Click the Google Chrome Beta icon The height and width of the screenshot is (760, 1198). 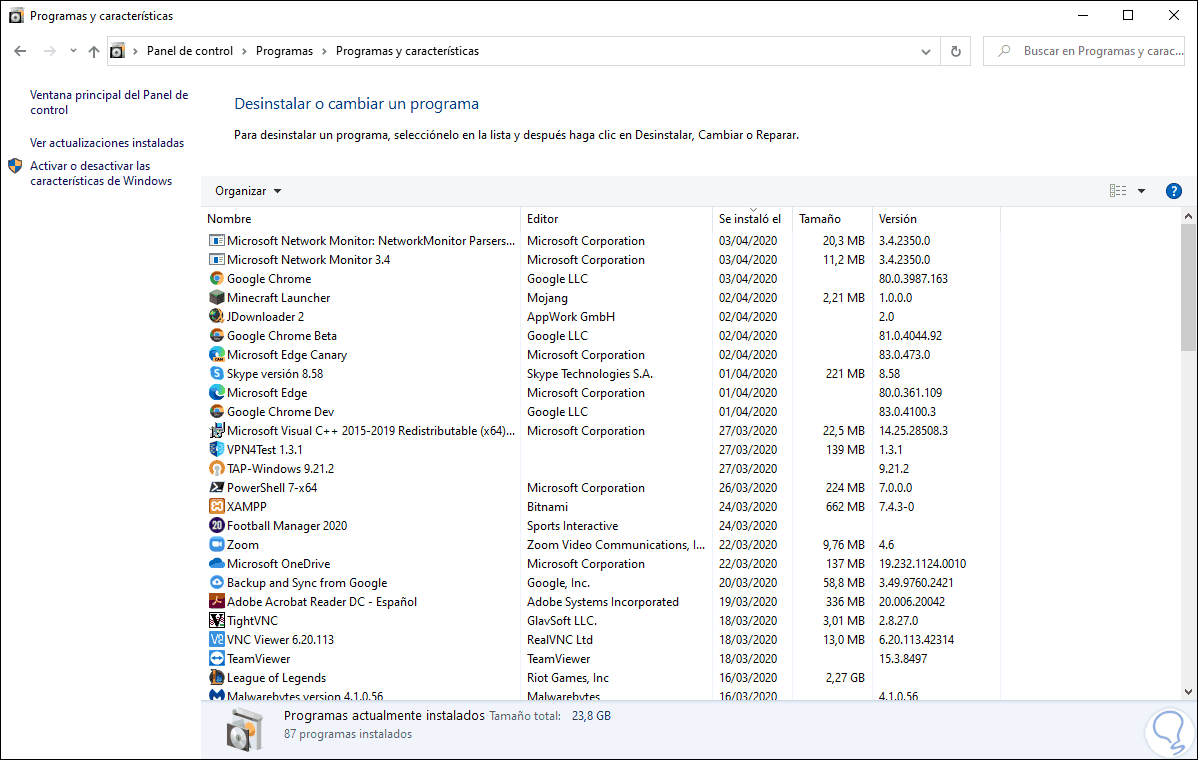pyautogui.click(x=217, y=335)
